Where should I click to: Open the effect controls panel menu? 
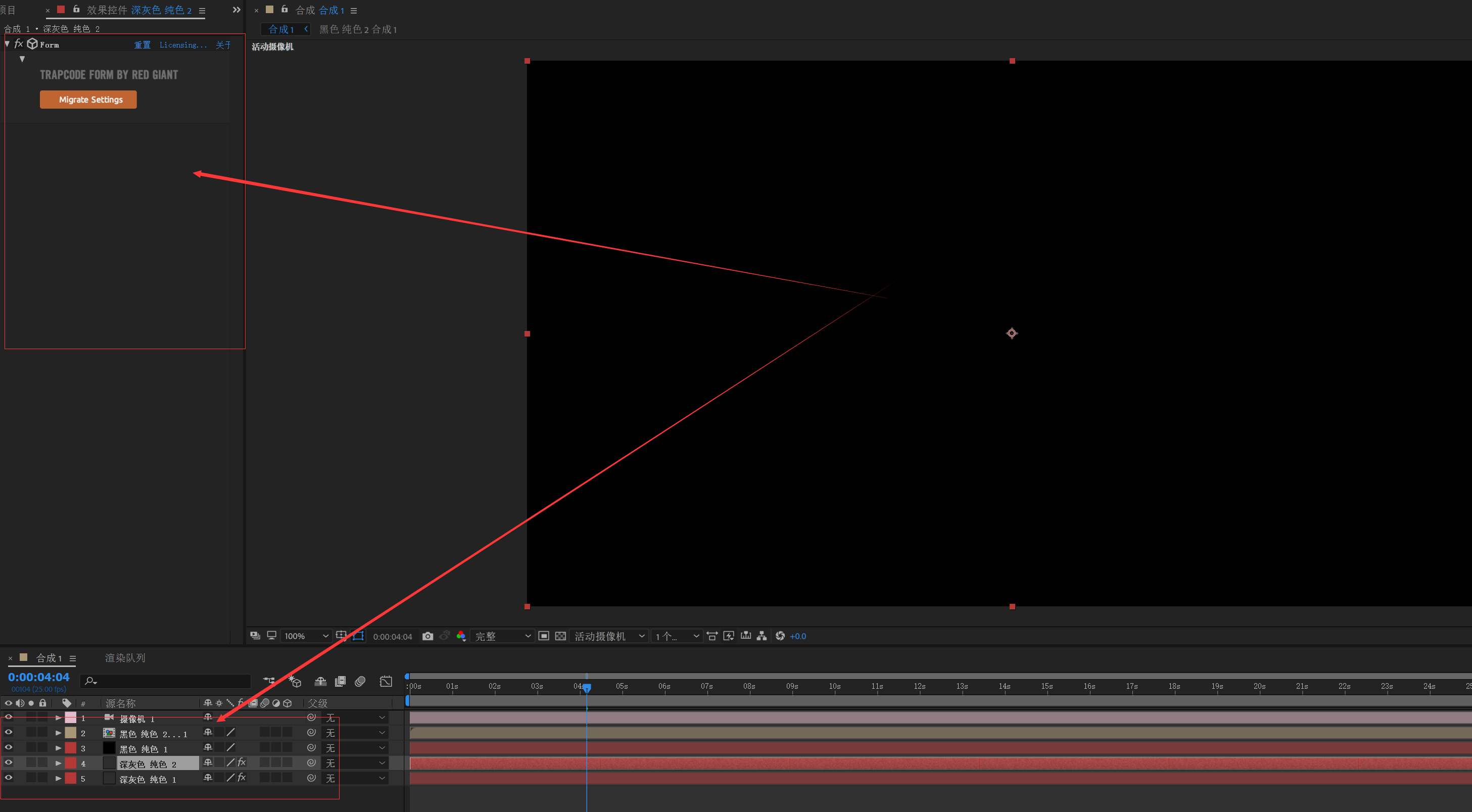tap(202, 10)
